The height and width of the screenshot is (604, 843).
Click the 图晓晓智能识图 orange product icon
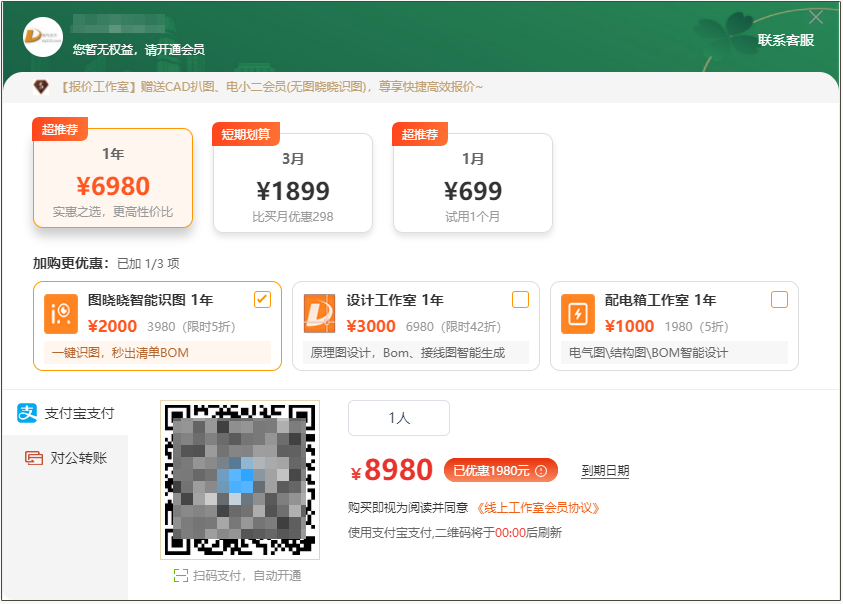61,314
